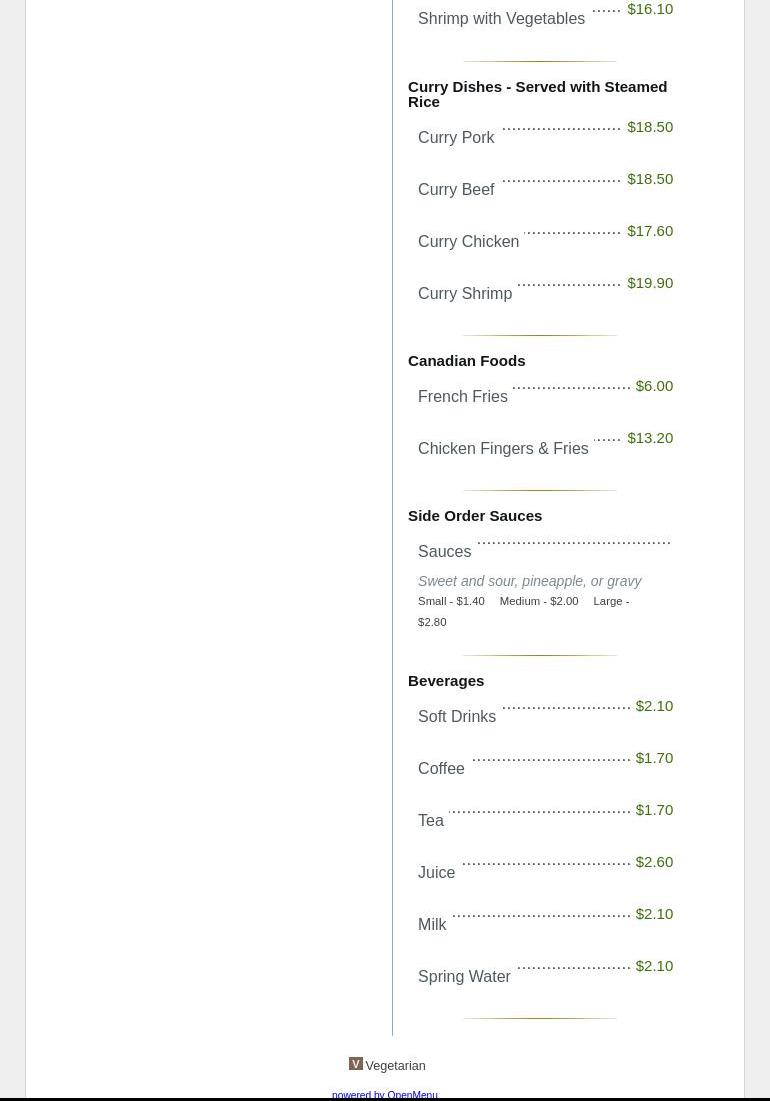The image size is (770, 1101).
Task: Click the Curry Dishes section heading
Action: pyautogui.click(x=537, y=94)
